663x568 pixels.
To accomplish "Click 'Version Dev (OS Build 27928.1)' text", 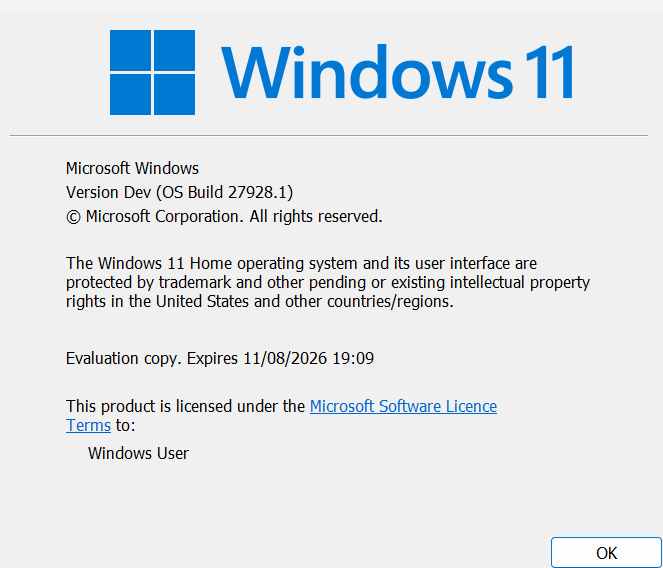I will coord(179,192).
